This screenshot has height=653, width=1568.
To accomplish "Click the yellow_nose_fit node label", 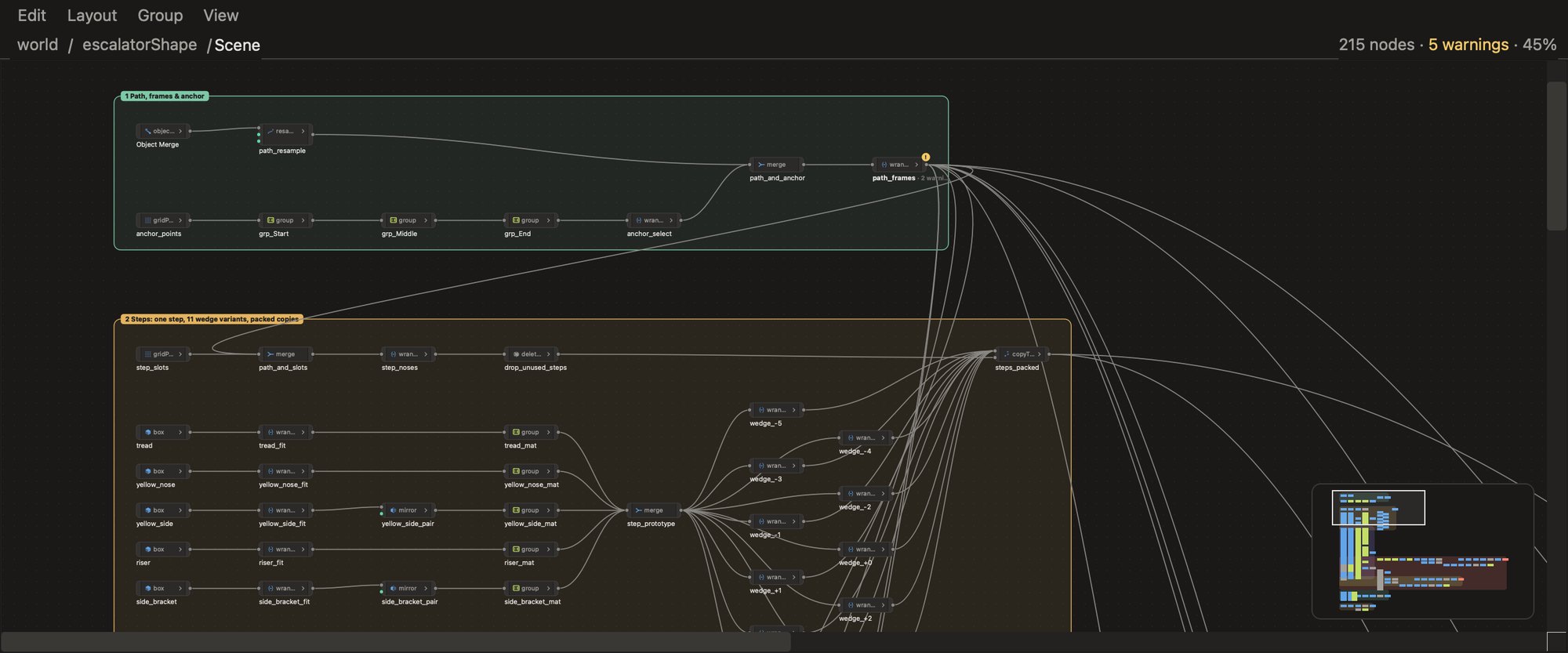I will pyautogui.click(x=283, y=484).
